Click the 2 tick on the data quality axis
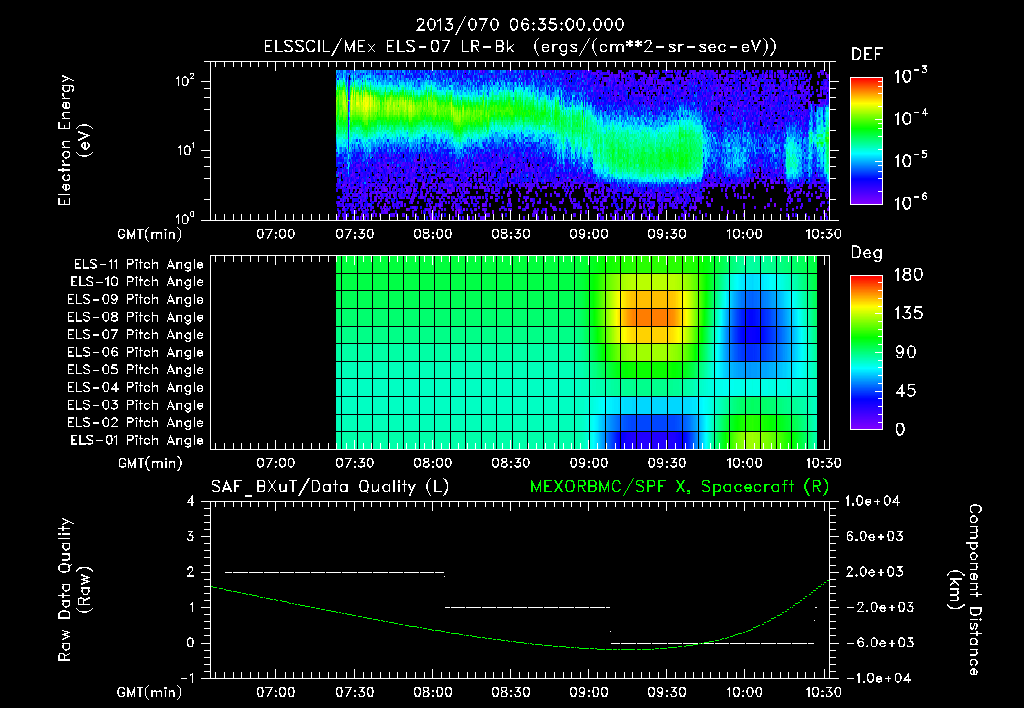The image size is (1024, 708). tap(191, 571)
